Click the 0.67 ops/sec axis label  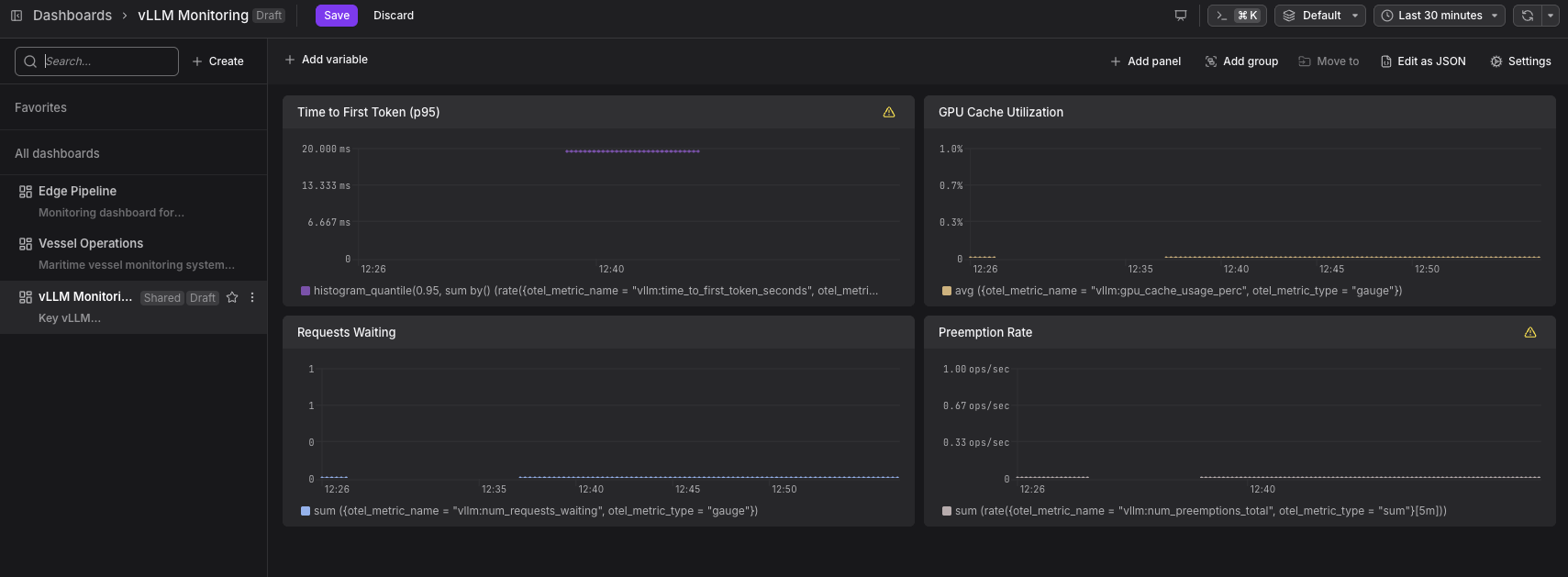coord(976,405)
